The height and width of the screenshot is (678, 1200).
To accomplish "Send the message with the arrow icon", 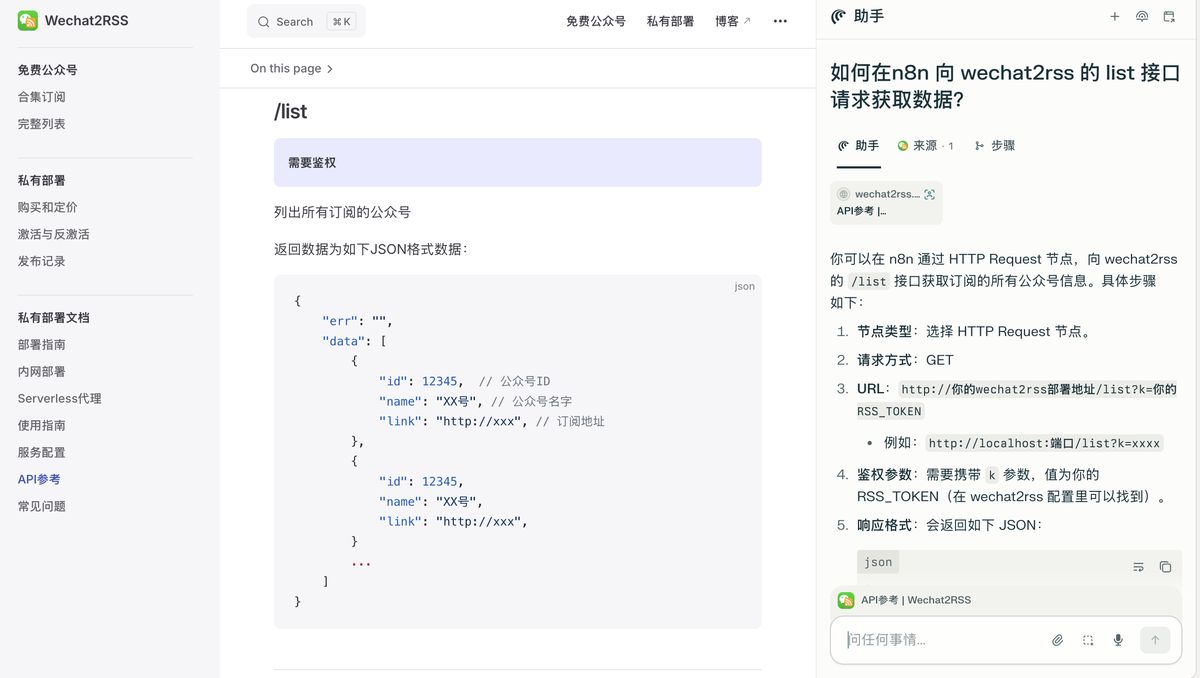I will 1155,639.
